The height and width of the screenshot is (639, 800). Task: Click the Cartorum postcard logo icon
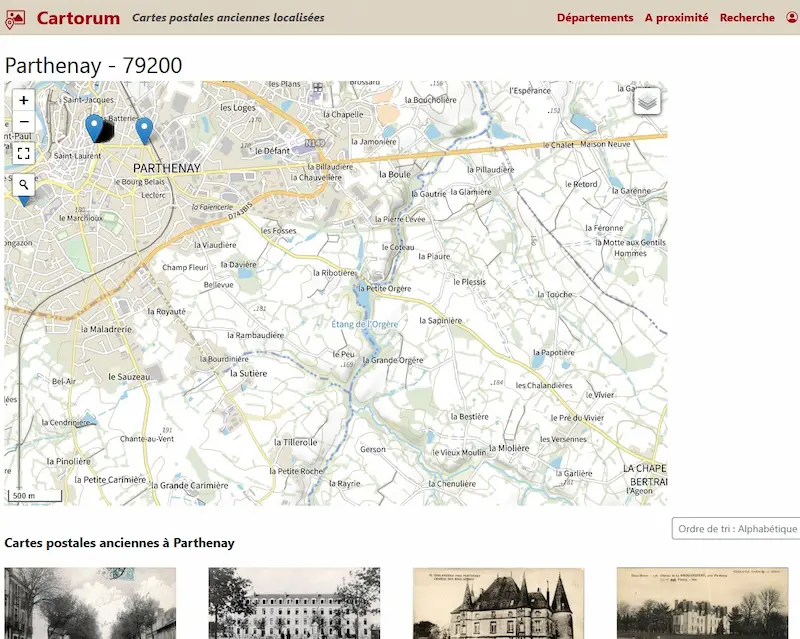pos(14,17)
